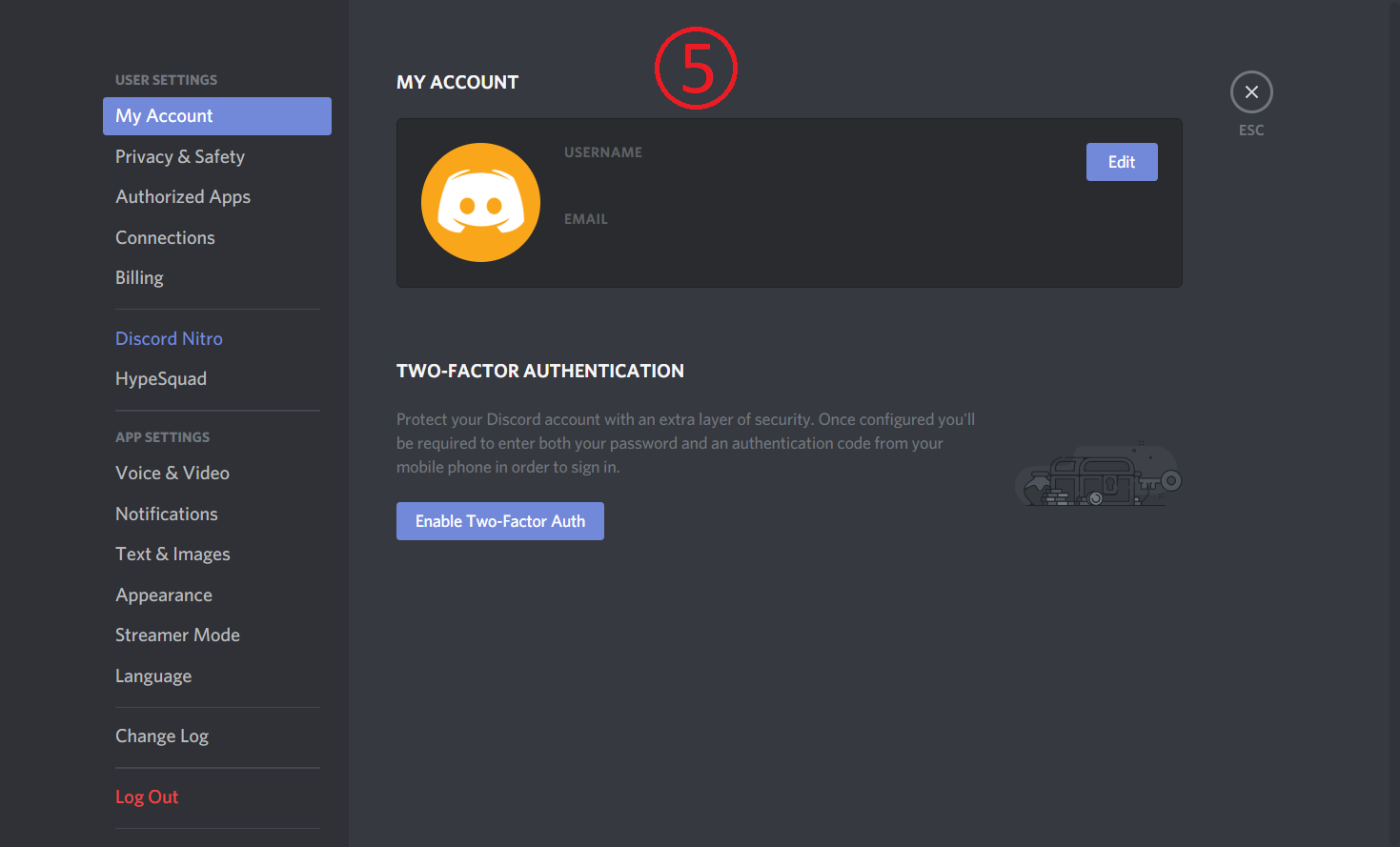Open Privacy & Safety settings

(180, 157)
